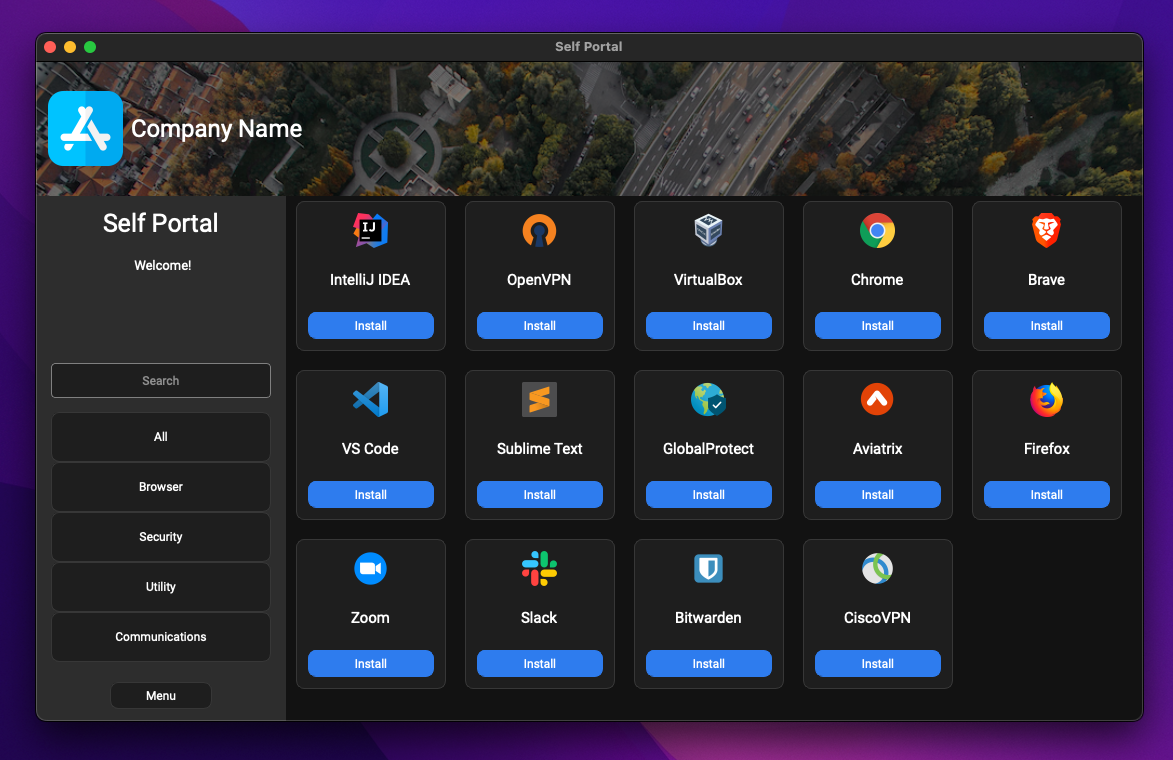This screenshot has height=760, width=1173.
Task: Click the Welcome! message
Action: (162, 266)
